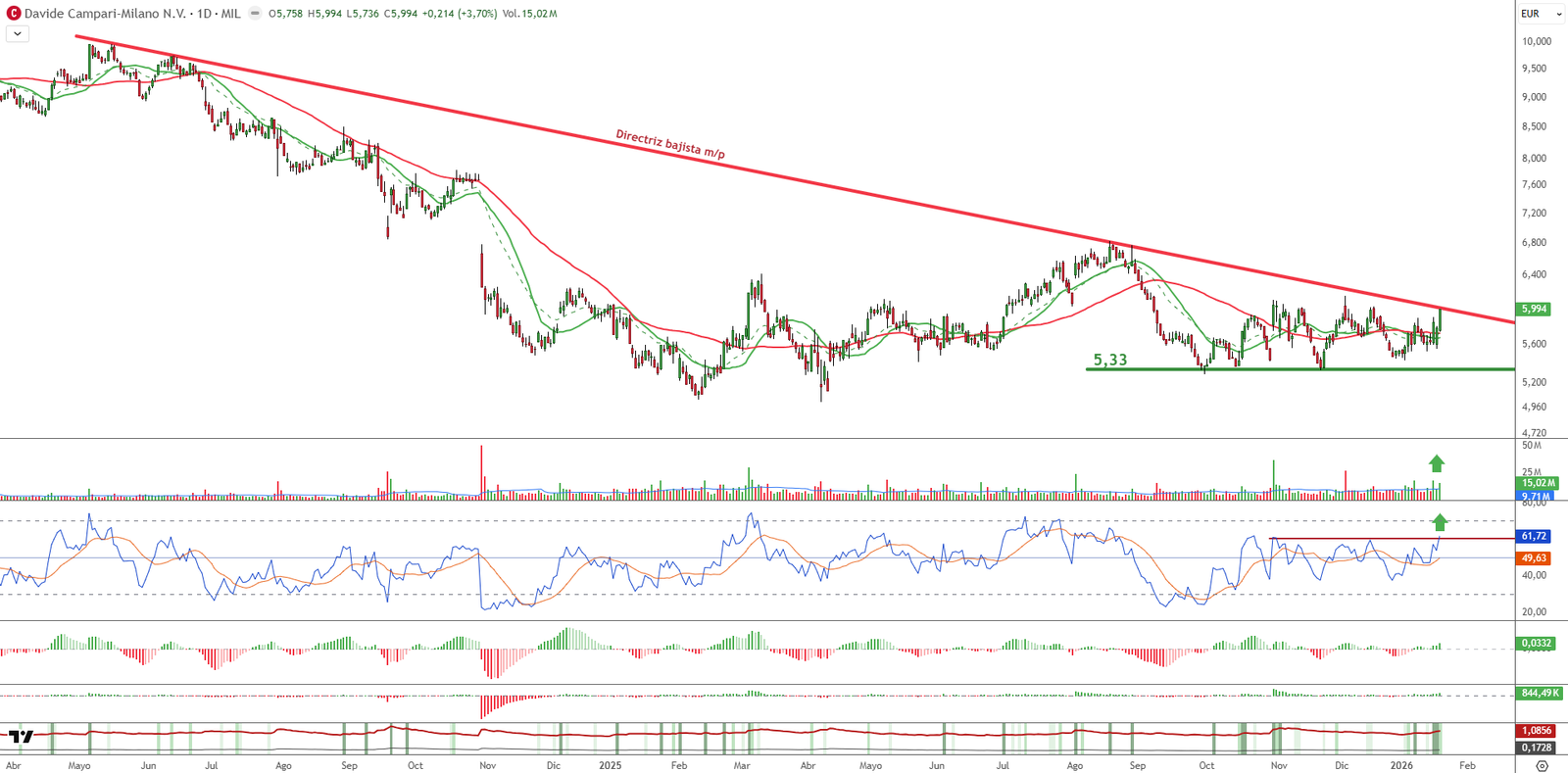Toggle the market status indicator beside MIL

tap(256, 14)
